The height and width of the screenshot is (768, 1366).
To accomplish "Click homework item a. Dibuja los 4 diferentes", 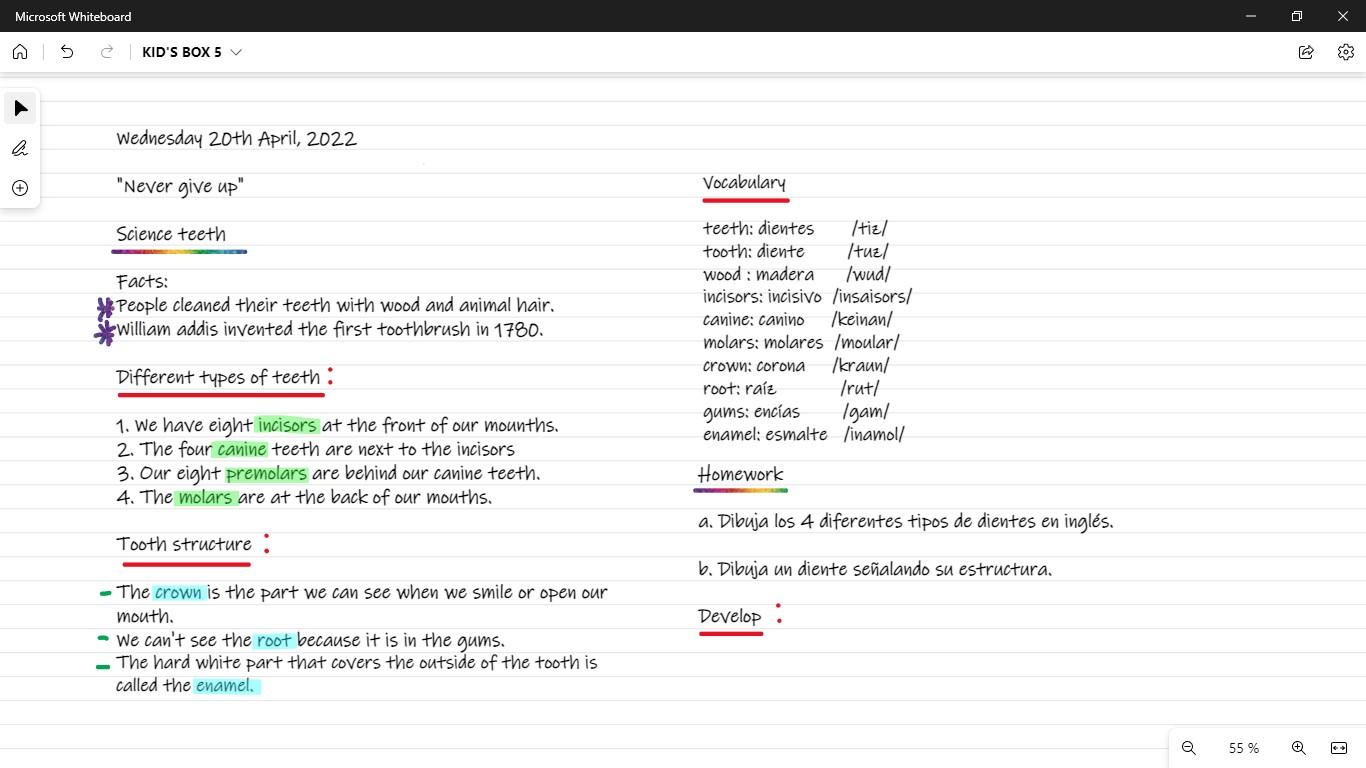I will click(x=905, y=521).
